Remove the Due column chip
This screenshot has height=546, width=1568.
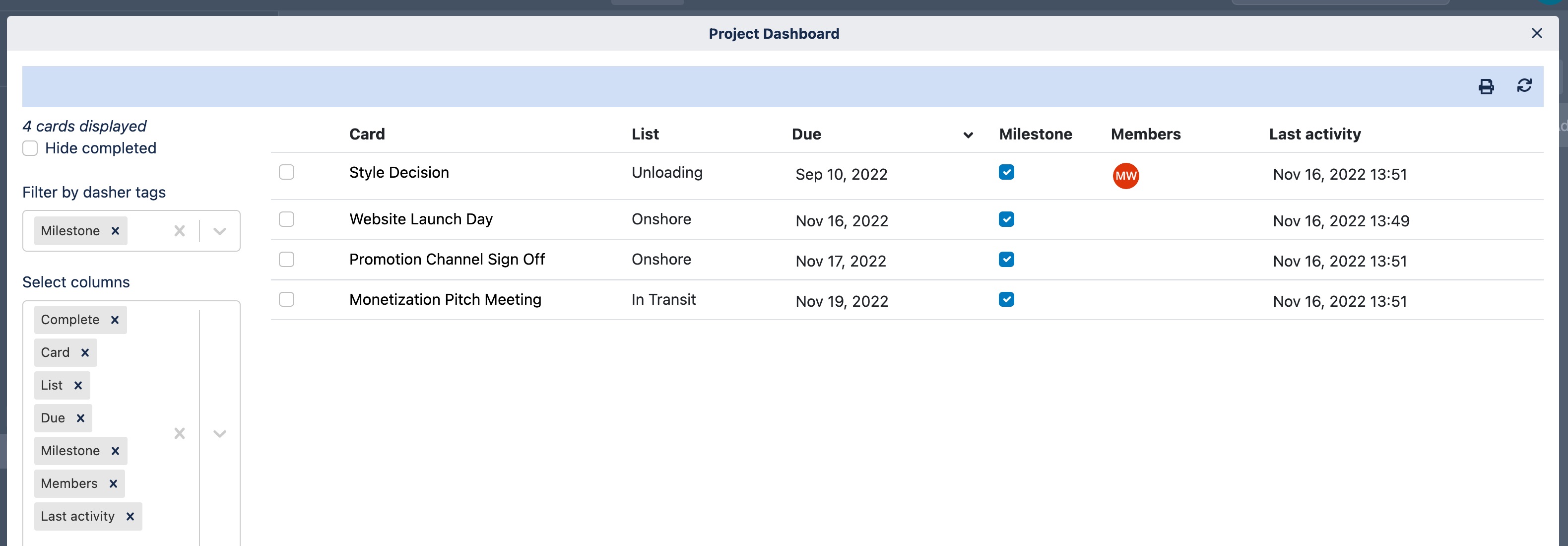pos(80,418)
